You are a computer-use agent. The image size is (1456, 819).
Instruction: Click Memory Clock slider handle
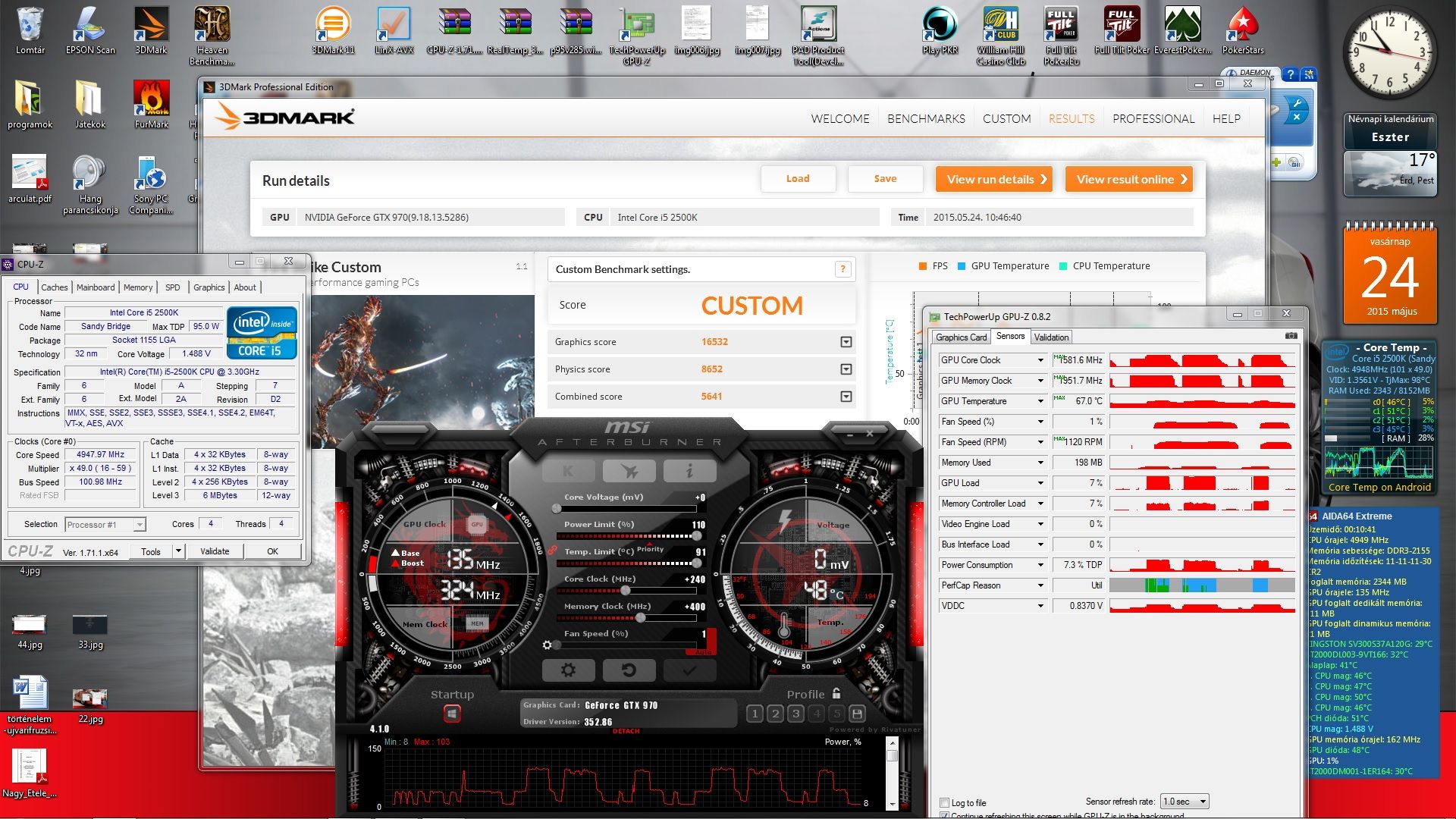pos(641,618)
